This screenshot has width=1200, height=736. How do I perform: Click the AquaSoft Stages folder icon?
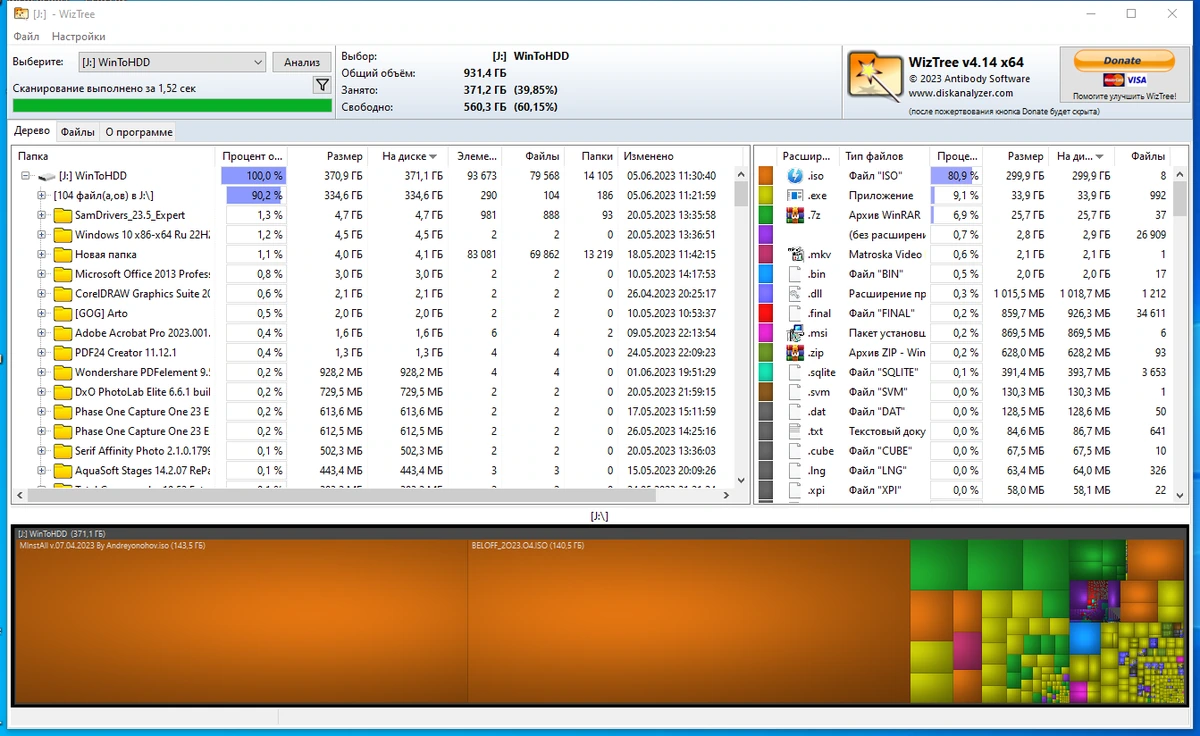tap(62, 471)
